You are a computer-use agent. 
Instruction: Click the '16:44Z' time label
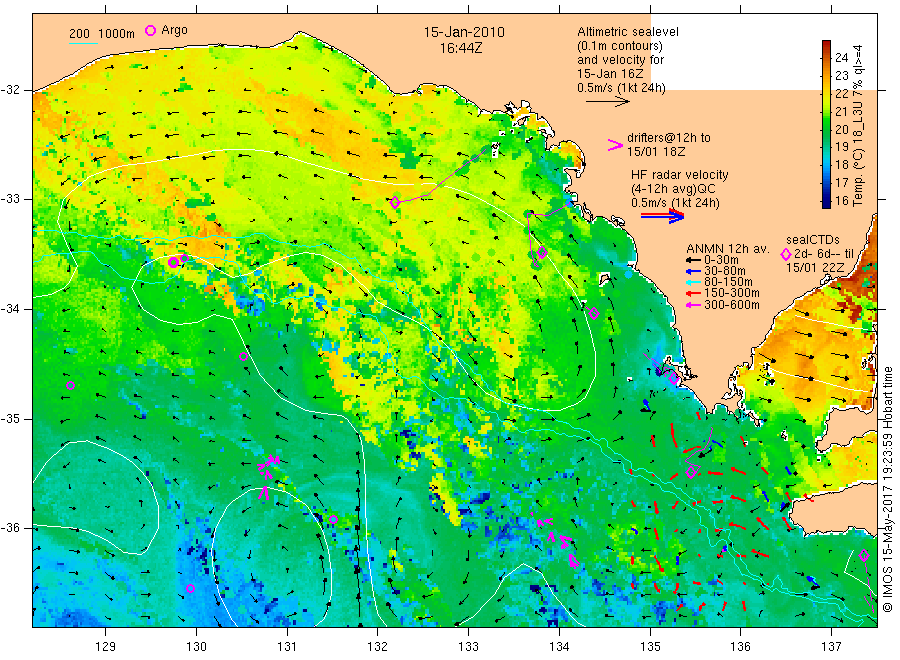tap(461, 49)
